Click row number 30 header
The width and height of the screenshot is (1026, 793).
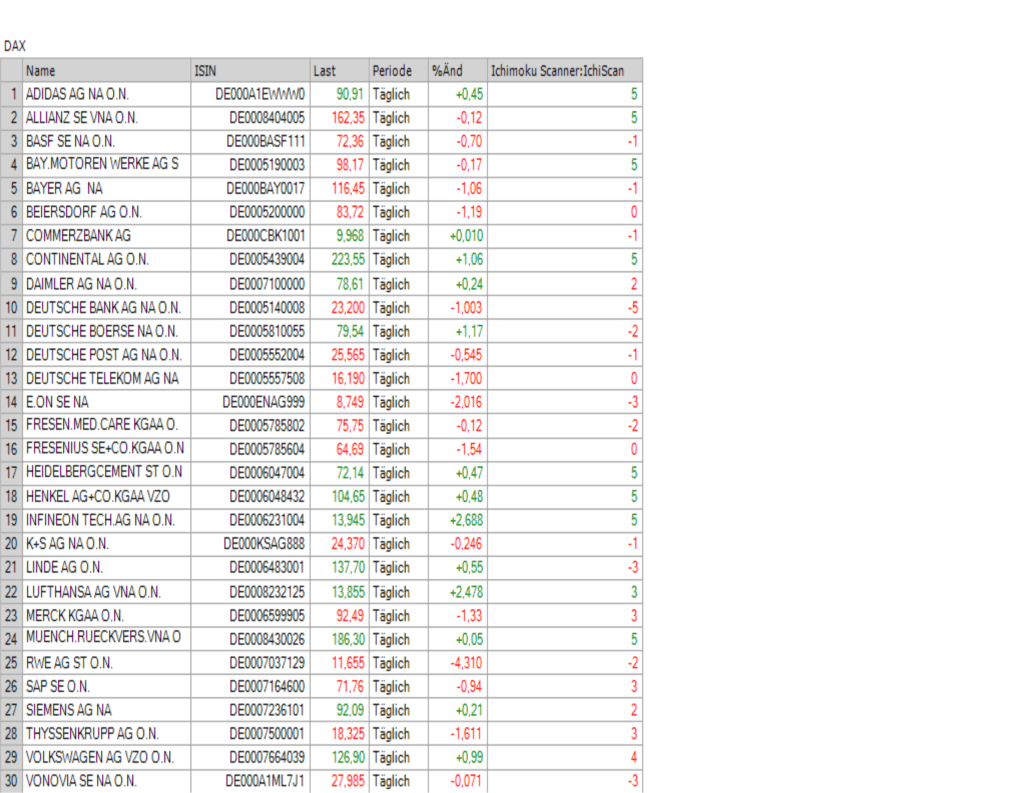(x=11, y=781)
